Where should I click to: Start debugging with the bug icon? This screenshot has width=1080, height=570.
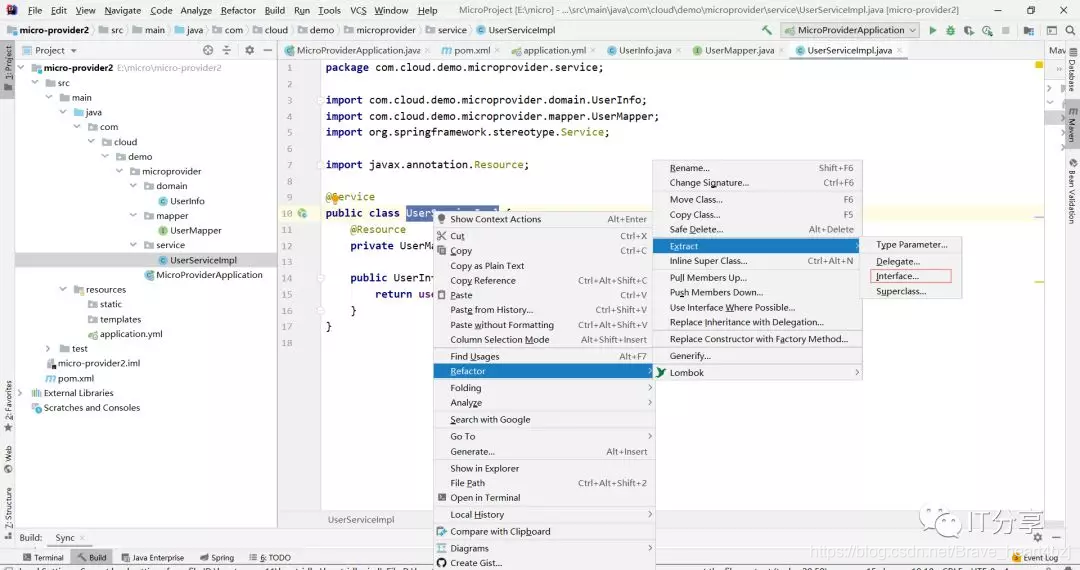point(951,30)
